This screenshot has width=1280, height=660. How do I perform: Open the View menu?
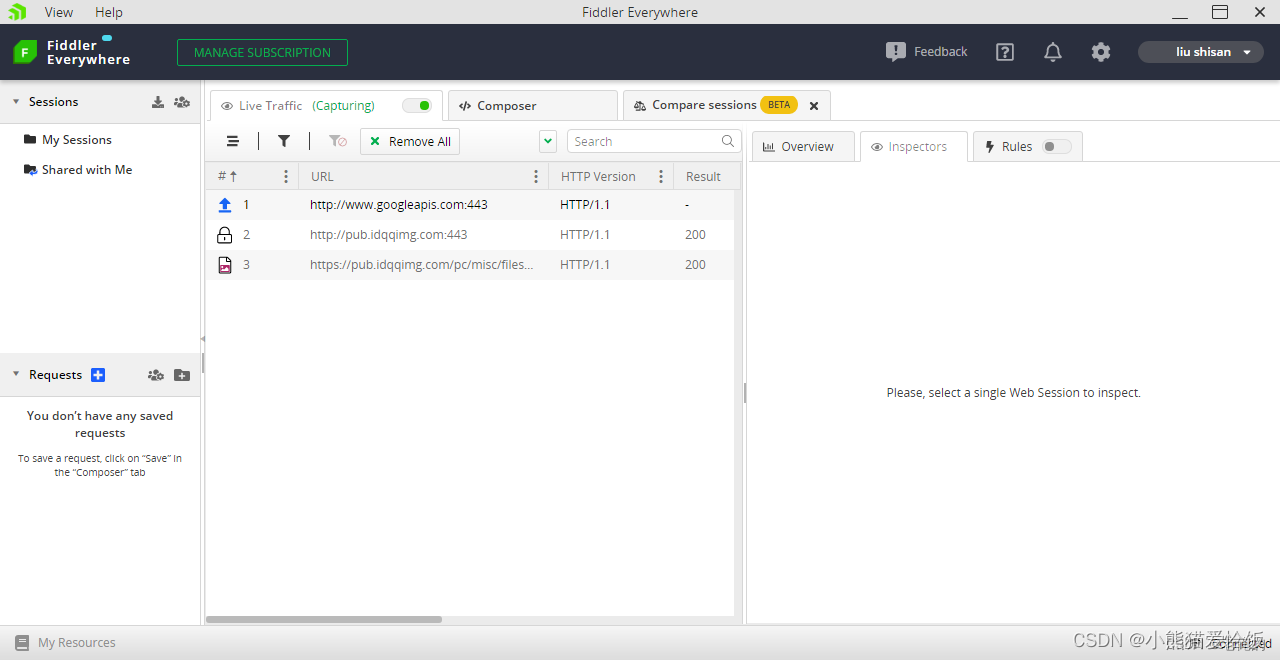tap(59, 12)
